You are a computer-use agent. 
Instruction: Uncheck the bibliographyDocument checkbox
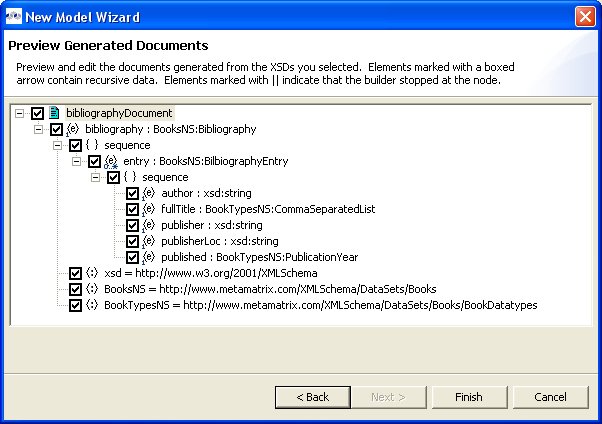pos(37,113)
